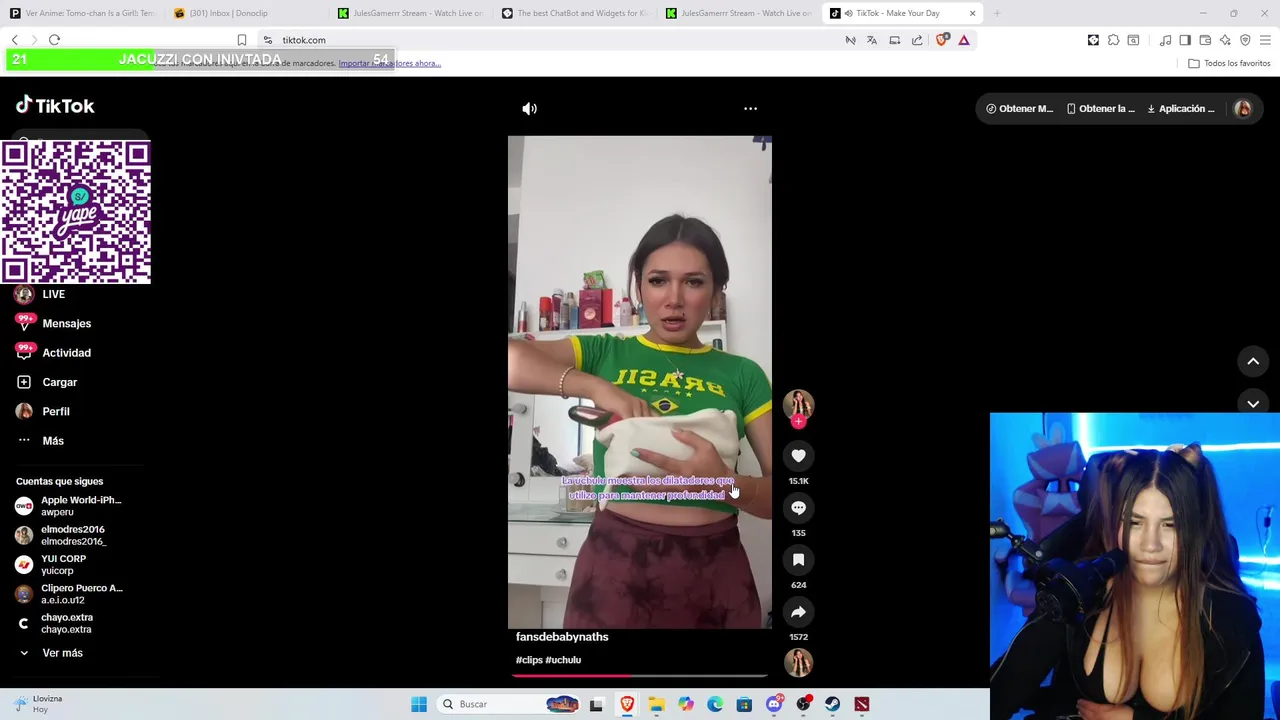Click the share page icon in address bar
This screenshot has height=720, width=1280.
tap(917, 40)
